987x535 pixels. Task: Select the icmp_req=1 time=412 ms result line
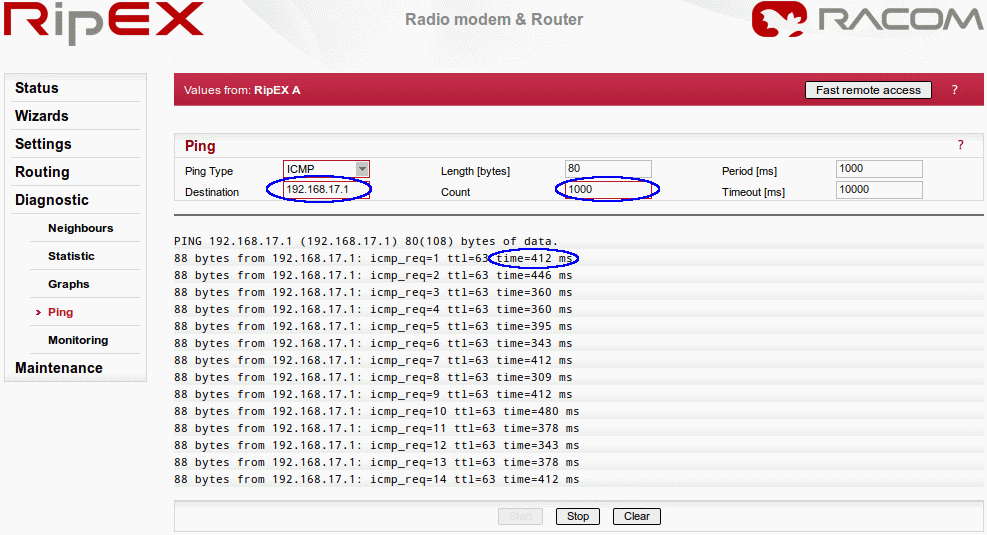coord(373,258)
